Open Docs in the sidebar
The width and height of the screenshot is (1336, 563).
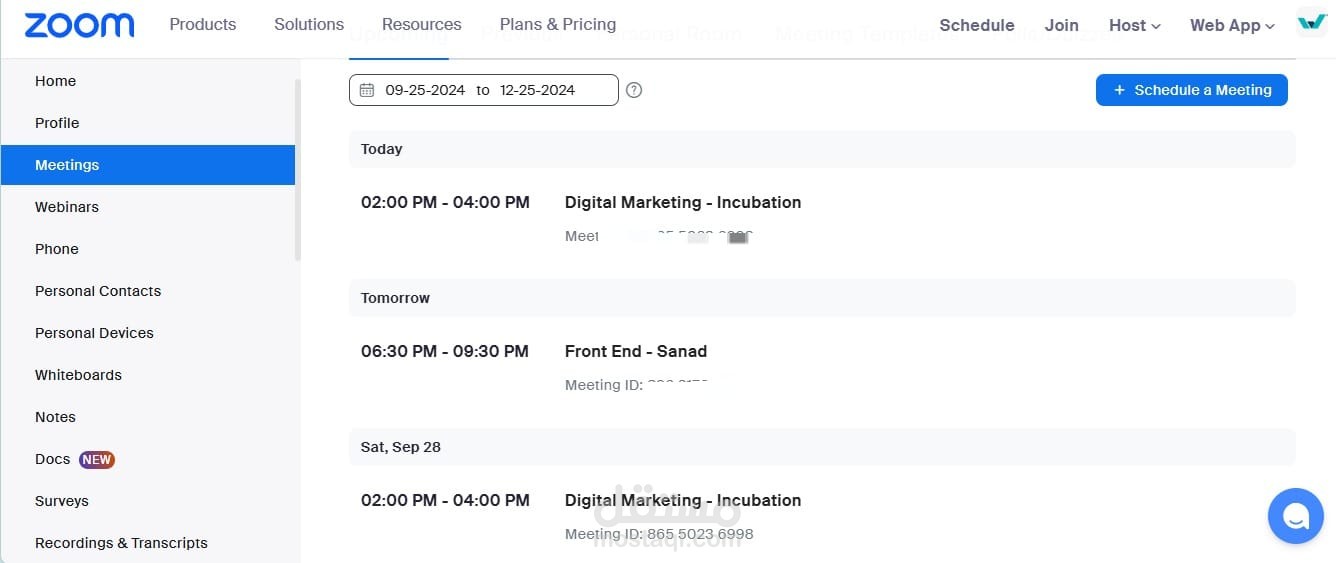click(52, 459)
